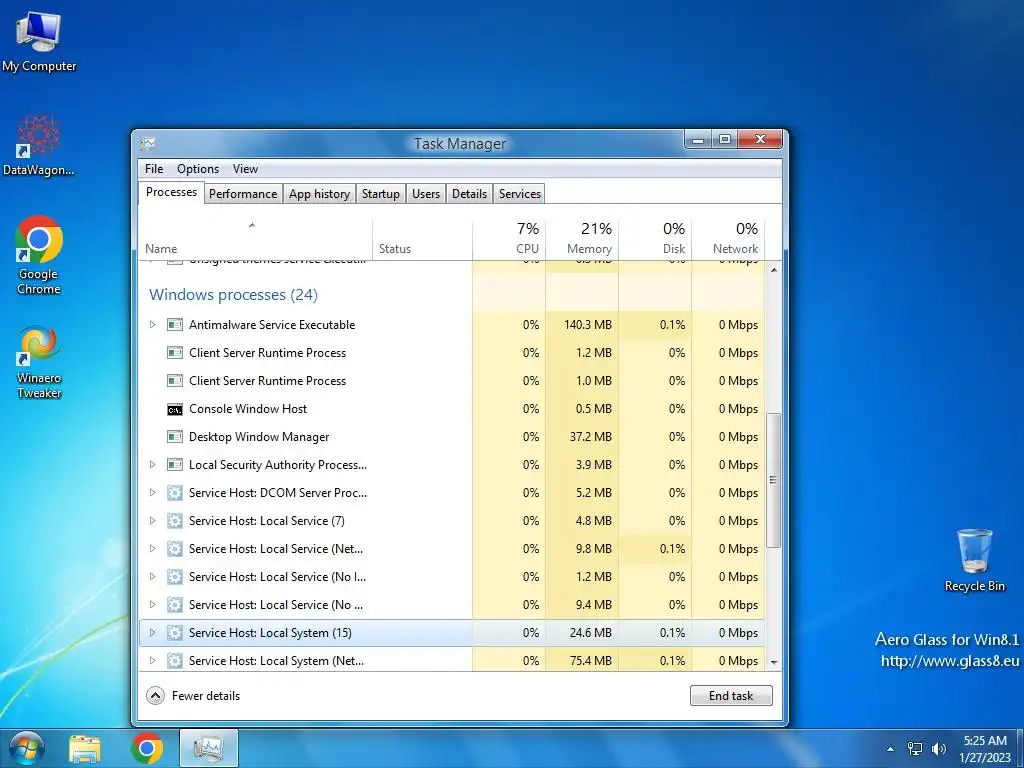Click the Service Host: Local Service (7) gear icon
This screenshot has height=768, width=1024.
coord(174,521)
